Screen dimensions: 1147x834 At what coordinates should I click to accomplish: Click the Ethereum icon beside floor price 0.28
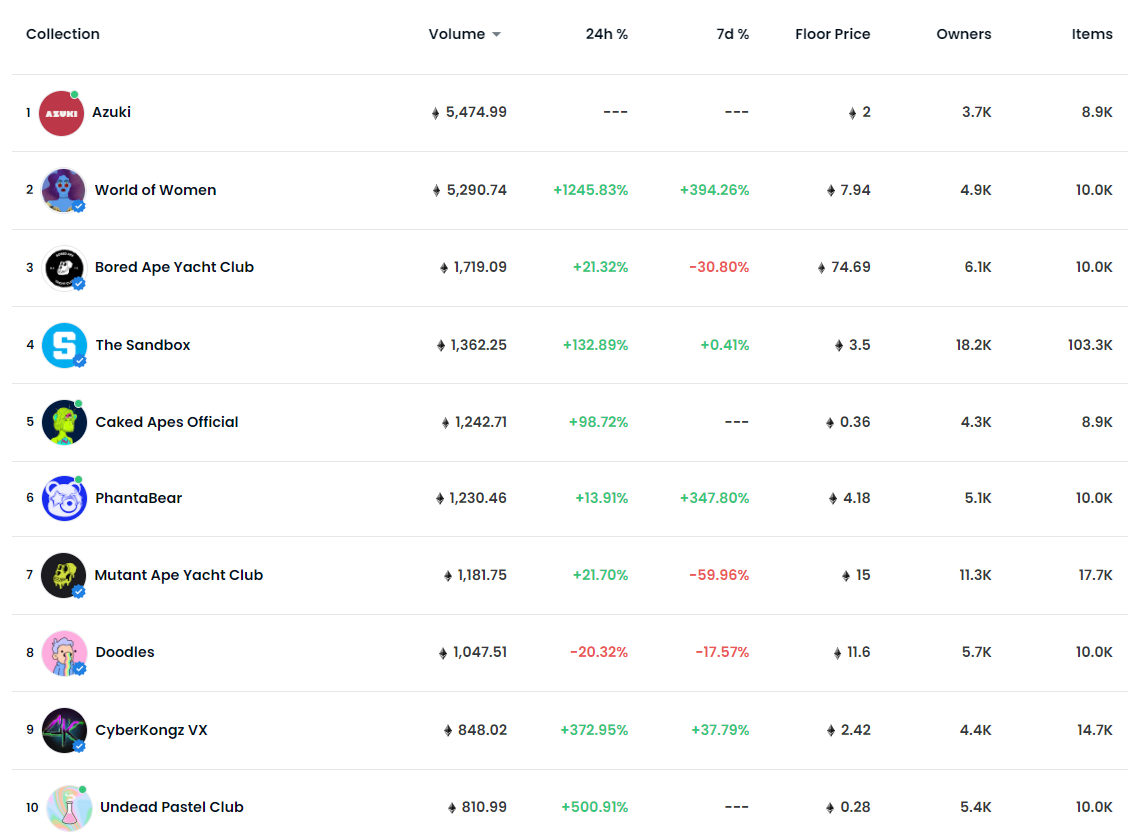830,808
